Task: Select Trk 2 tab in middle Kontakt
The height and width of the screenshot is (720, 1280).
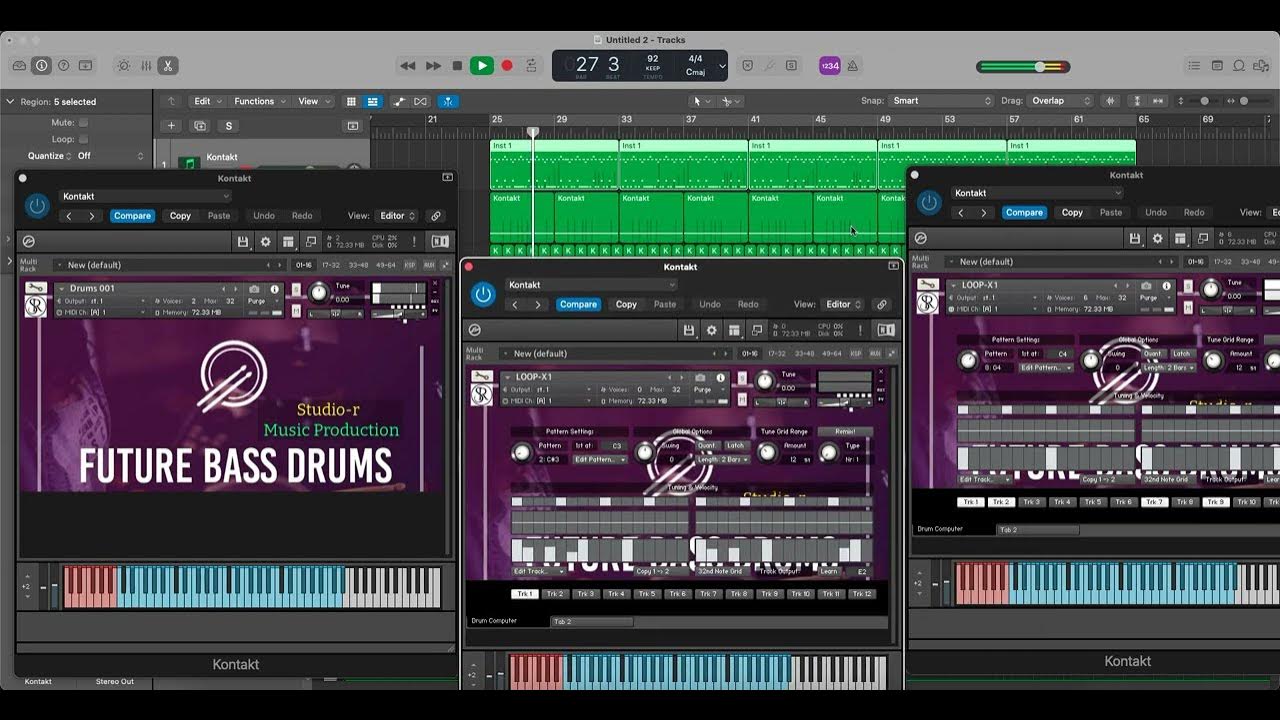Action: [555, 594]
